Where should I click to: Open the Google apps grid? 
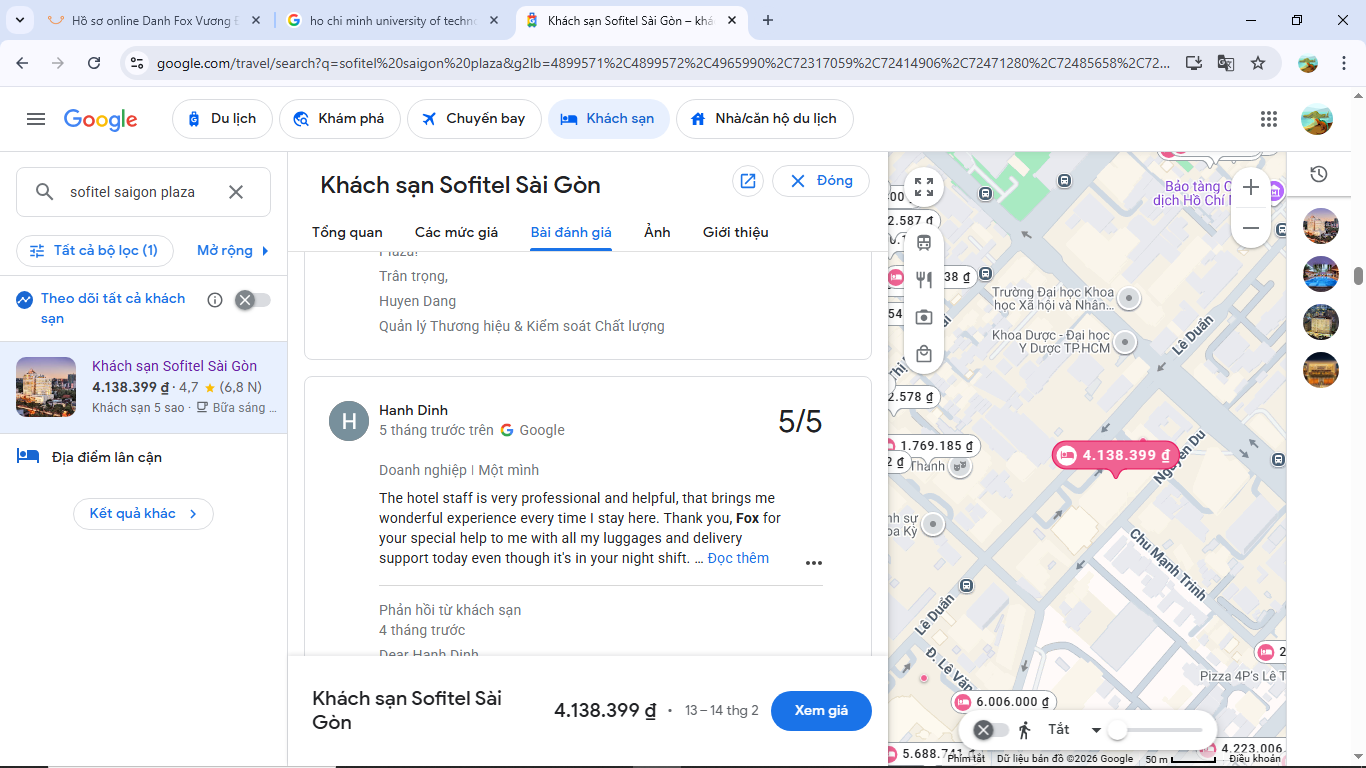pos(1269,119)
